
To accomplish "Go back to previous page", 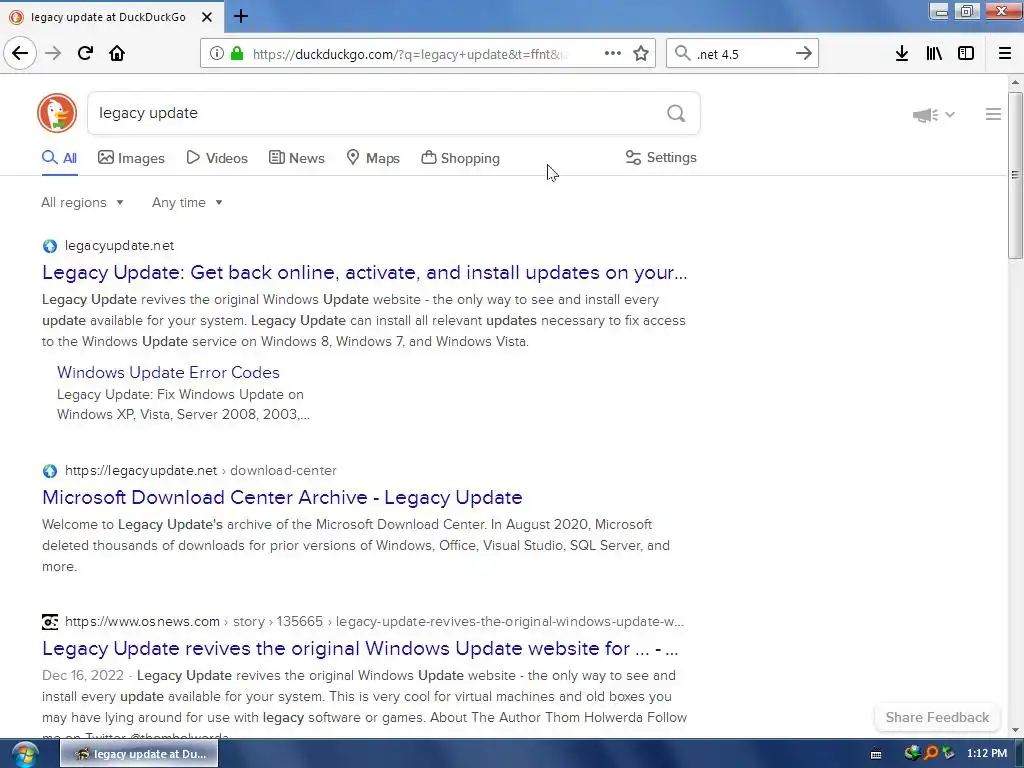I will point(20,54).
